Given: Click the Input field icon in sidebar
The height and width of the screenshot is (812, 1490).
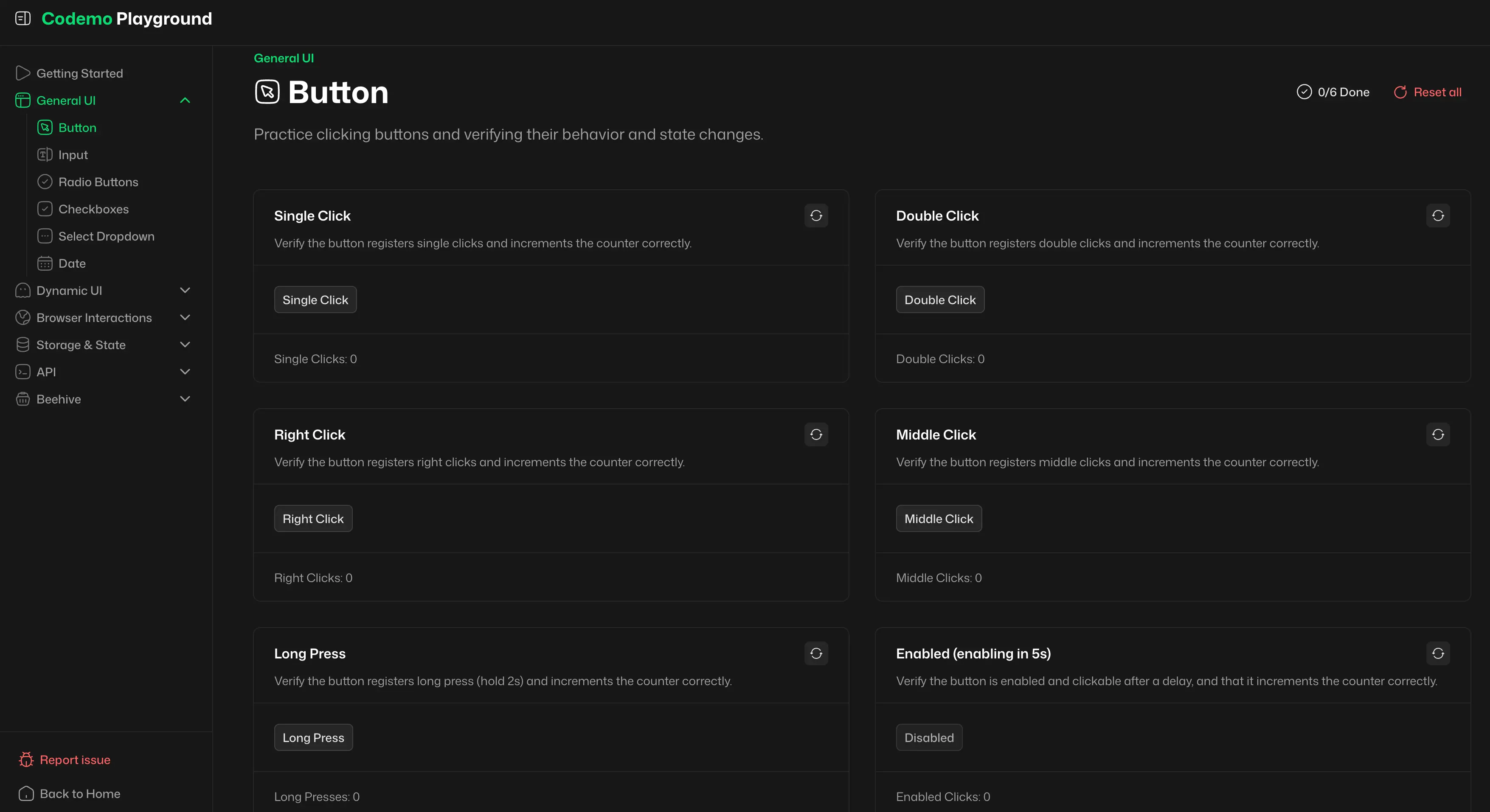Looking at the screenshot, I should (x=45, y=155).
